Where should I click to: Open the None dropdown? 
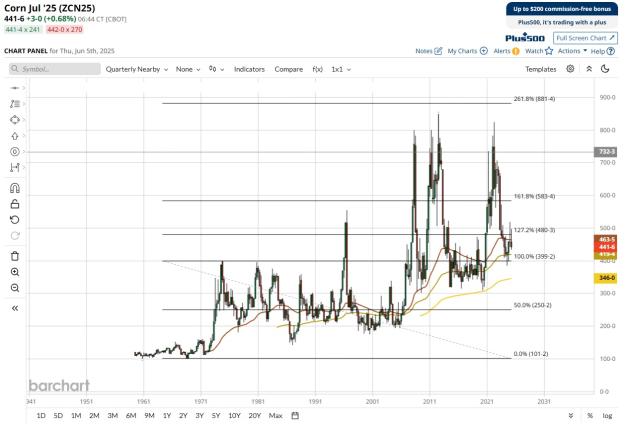click(188, 69)
